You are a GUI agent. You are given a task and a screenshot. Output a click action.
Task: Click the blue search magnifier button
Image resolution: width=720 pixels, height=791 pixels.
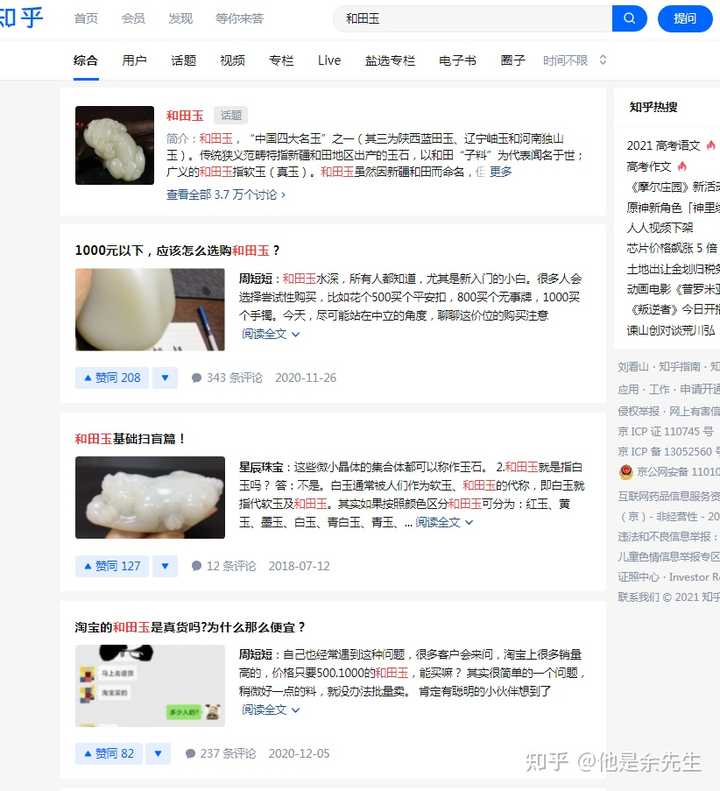click(x=629, y=19)
